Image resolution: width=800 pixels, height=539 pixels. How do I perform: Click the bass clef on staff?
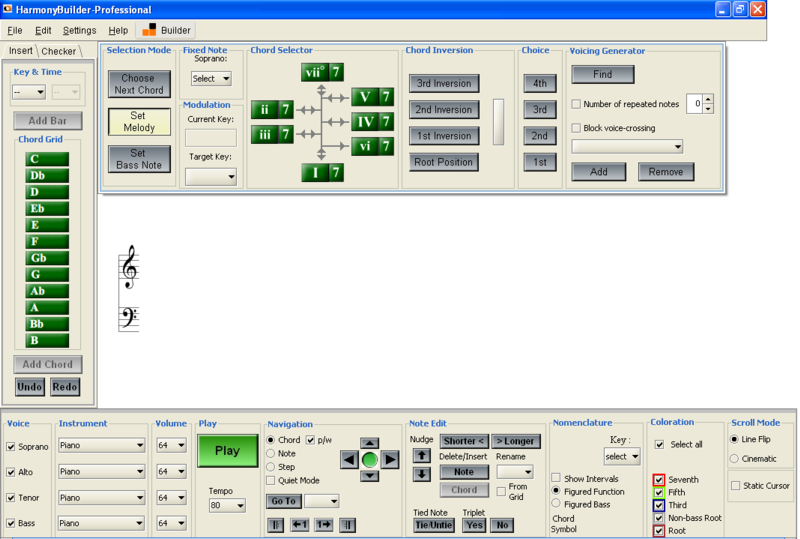click(x=129, y=317)
